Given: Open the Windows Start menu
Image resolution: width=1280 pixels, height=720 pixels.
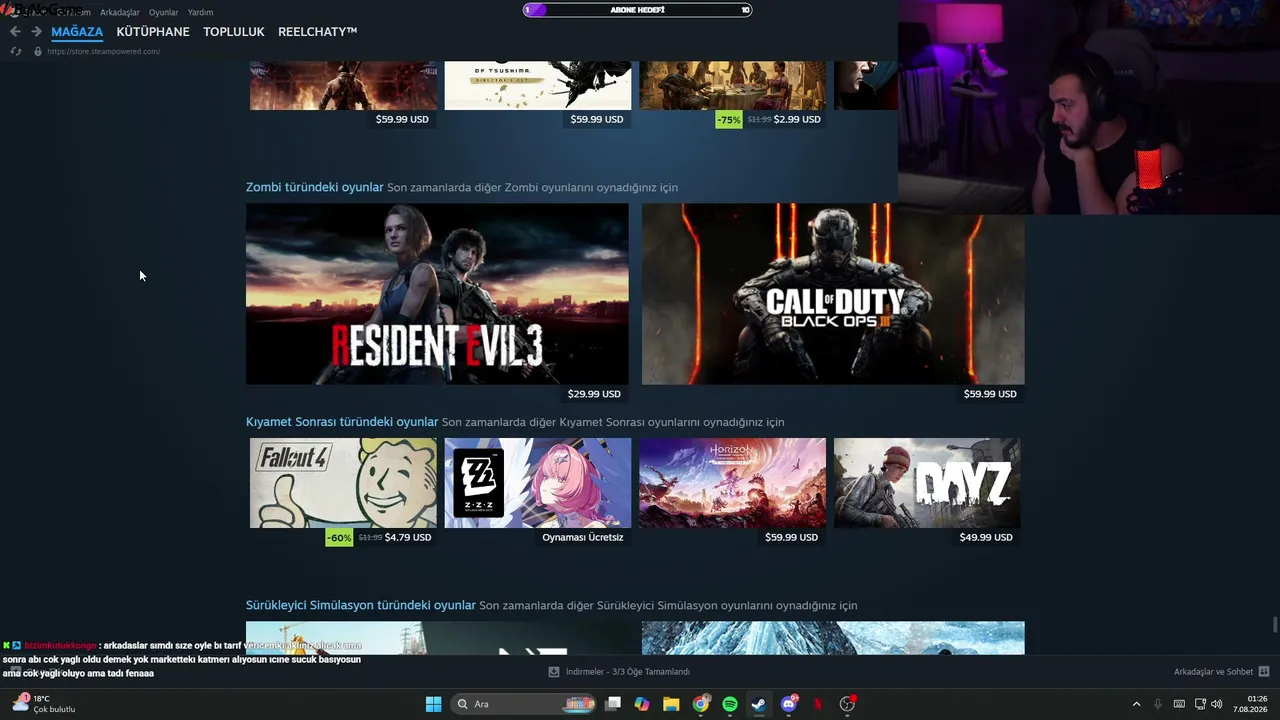Looking at the screenshot, I should (x=433, y=704).
